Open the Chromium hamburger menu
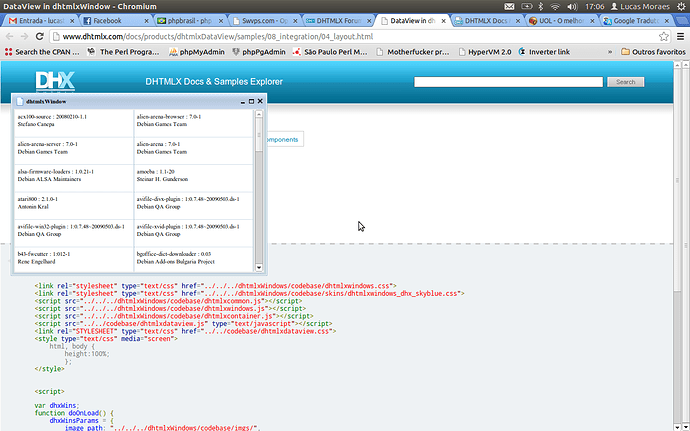 (x=680, y=37)
